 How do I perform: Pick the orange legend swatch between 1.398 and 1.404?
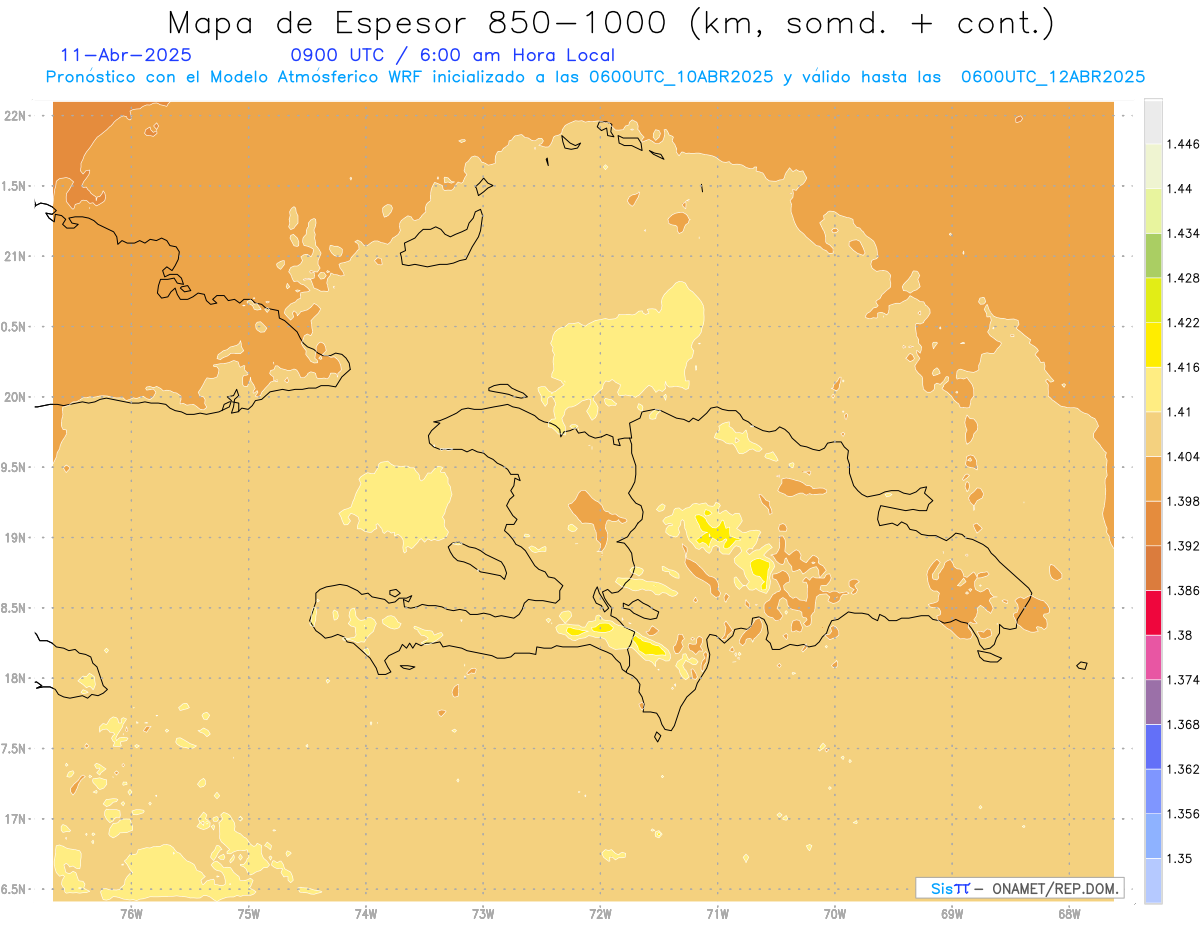1153,478
